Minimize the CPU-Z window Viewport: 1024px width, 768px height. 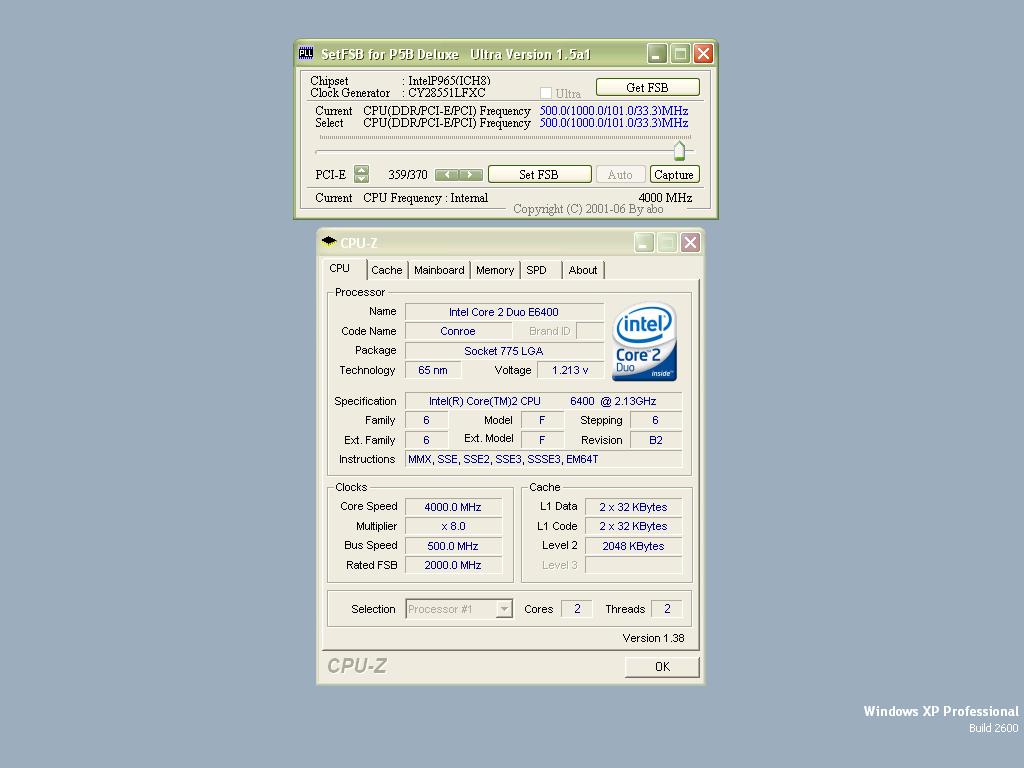[x=644, y=243]
